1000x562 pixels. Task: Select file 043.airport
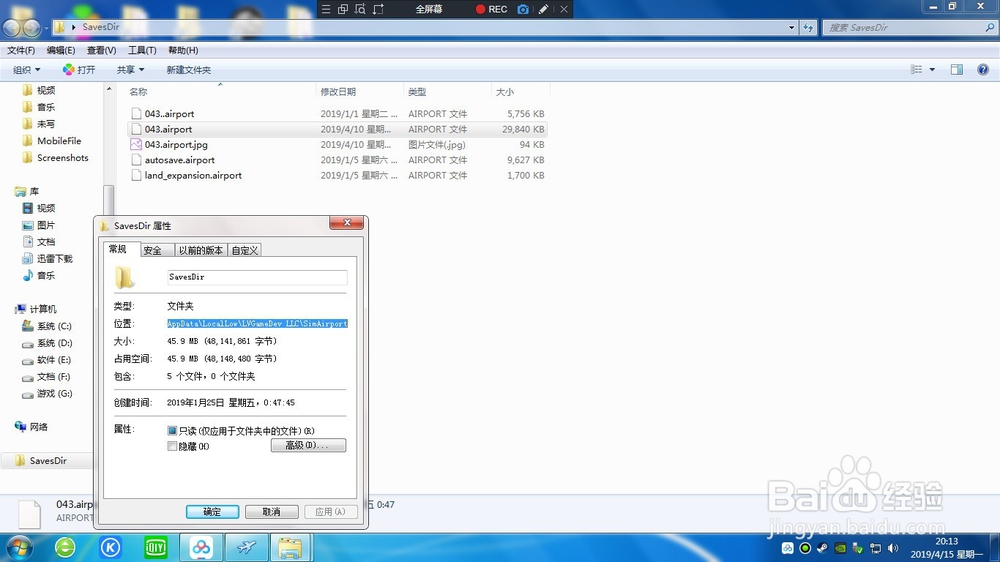click(x=168, y=129)
